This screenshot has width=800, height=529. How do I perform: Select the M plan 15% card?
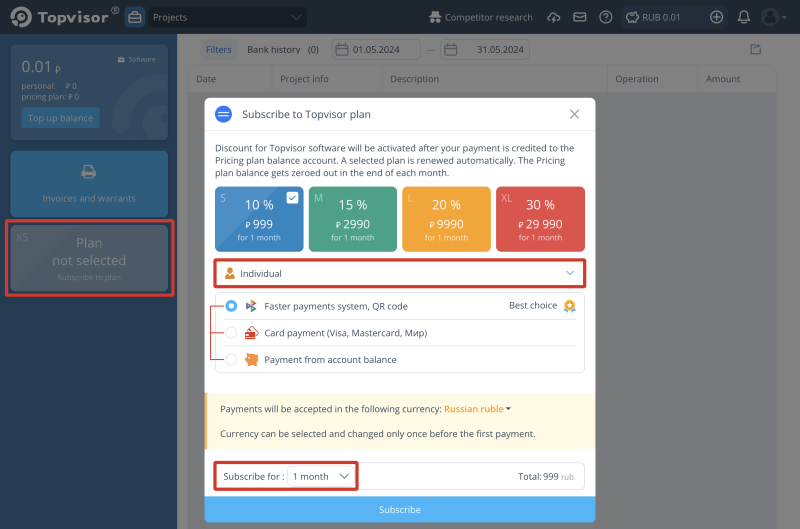click(353, 219)
